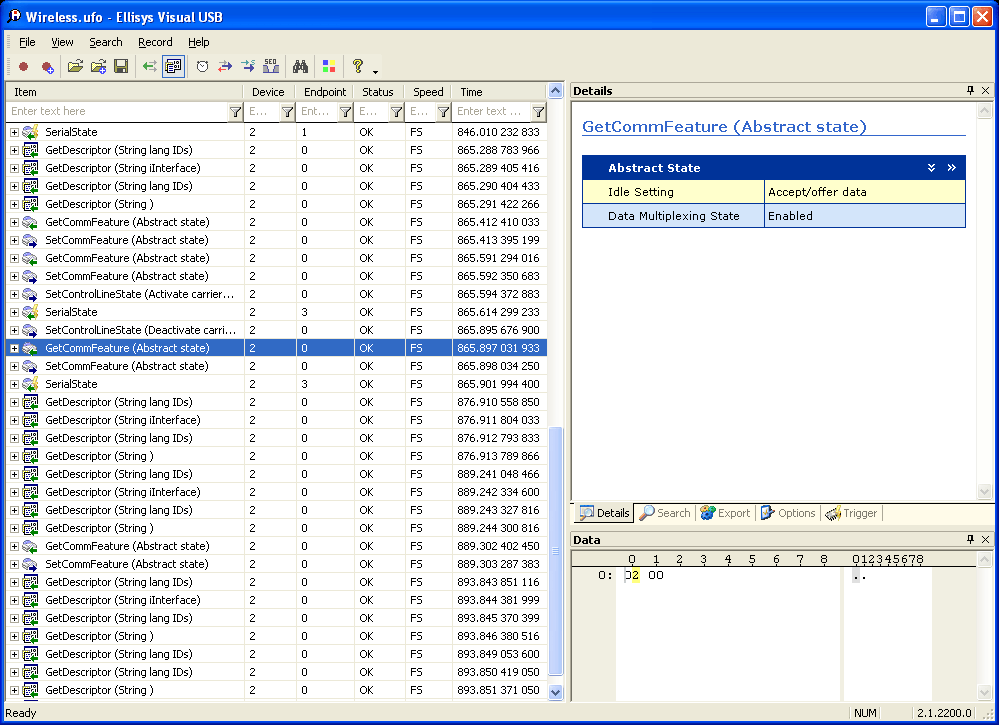Expand the SerialState row at 846.010 232 833
Screen dimensions: 999x725
14,132
